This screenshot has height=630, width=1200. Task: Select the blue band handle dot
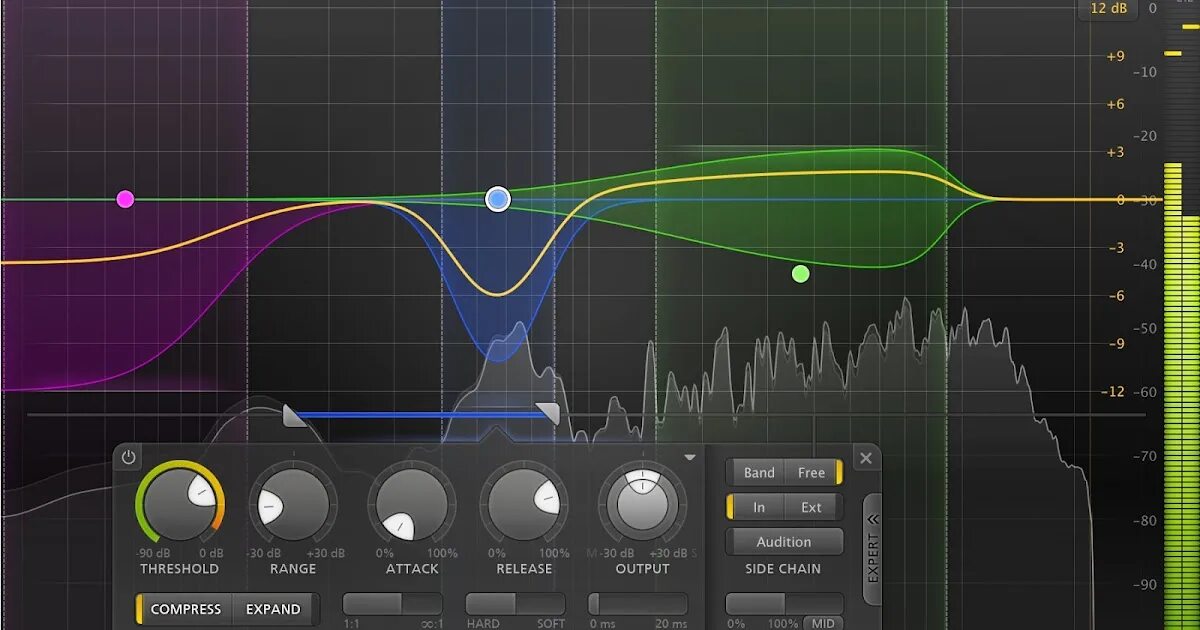[x=498, y=199]
